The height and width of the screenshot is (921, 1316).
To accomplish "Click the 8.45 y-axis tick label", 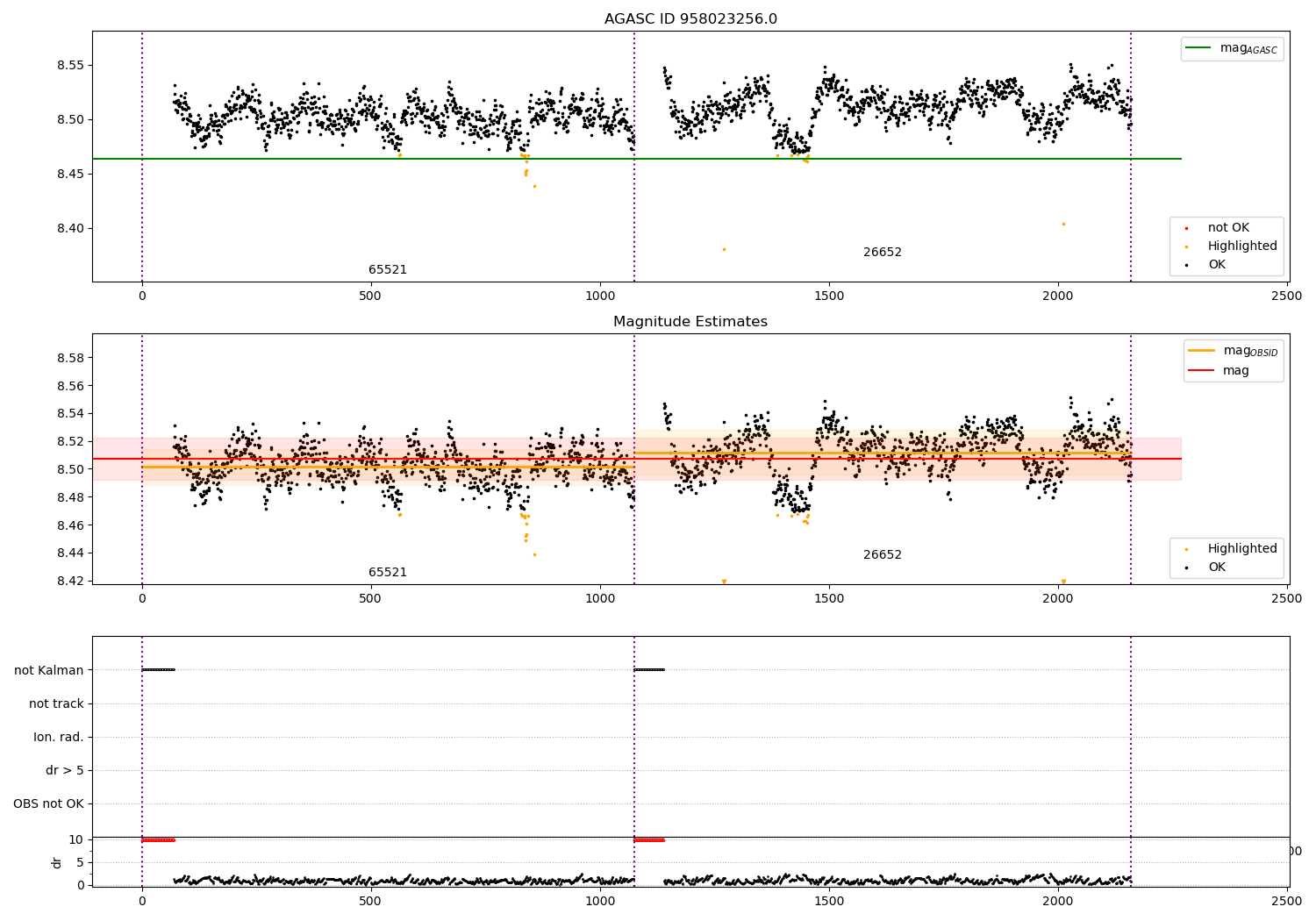I will point(71,175).
